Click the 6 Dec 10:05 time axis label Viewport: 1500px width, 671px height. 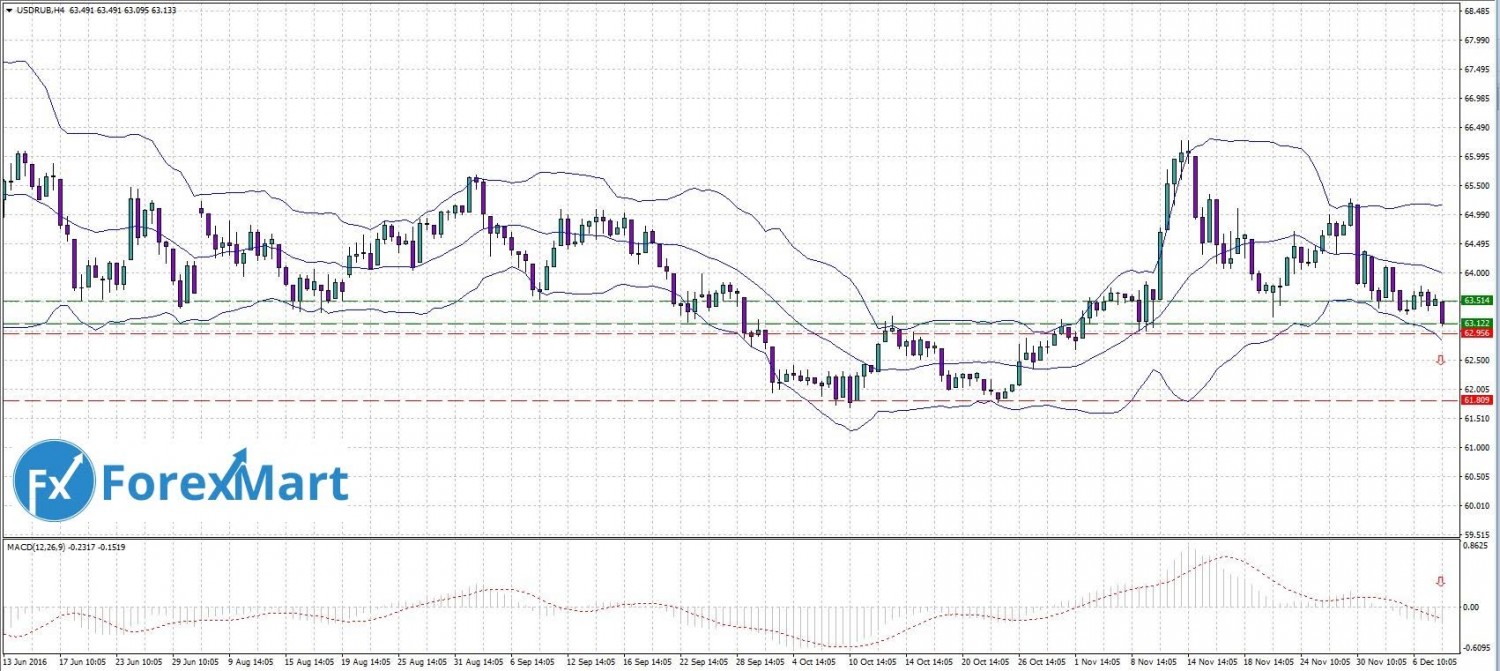tap(1433, 661)
